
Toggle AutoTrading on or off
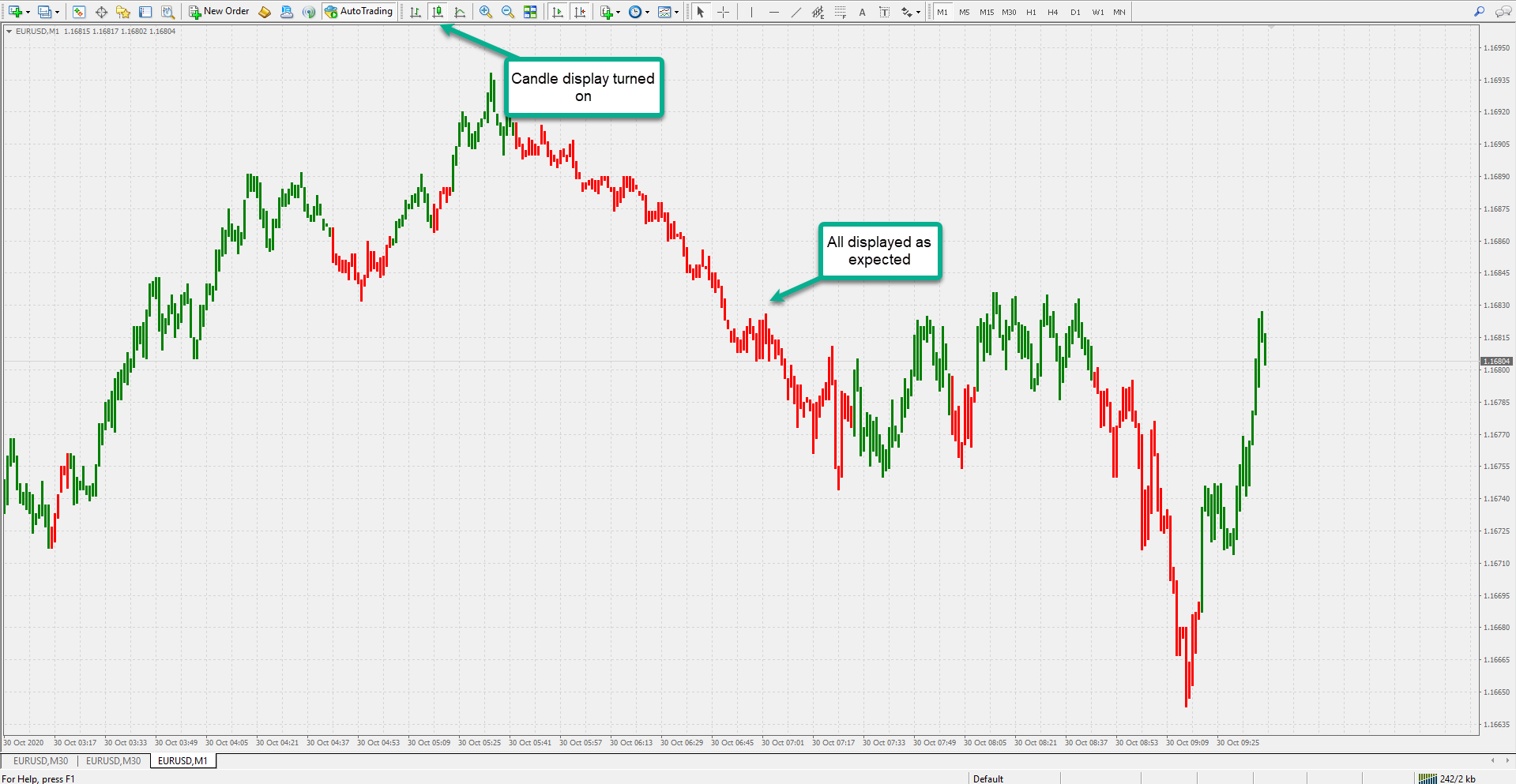pyautogui.click(x=359, y=11)
